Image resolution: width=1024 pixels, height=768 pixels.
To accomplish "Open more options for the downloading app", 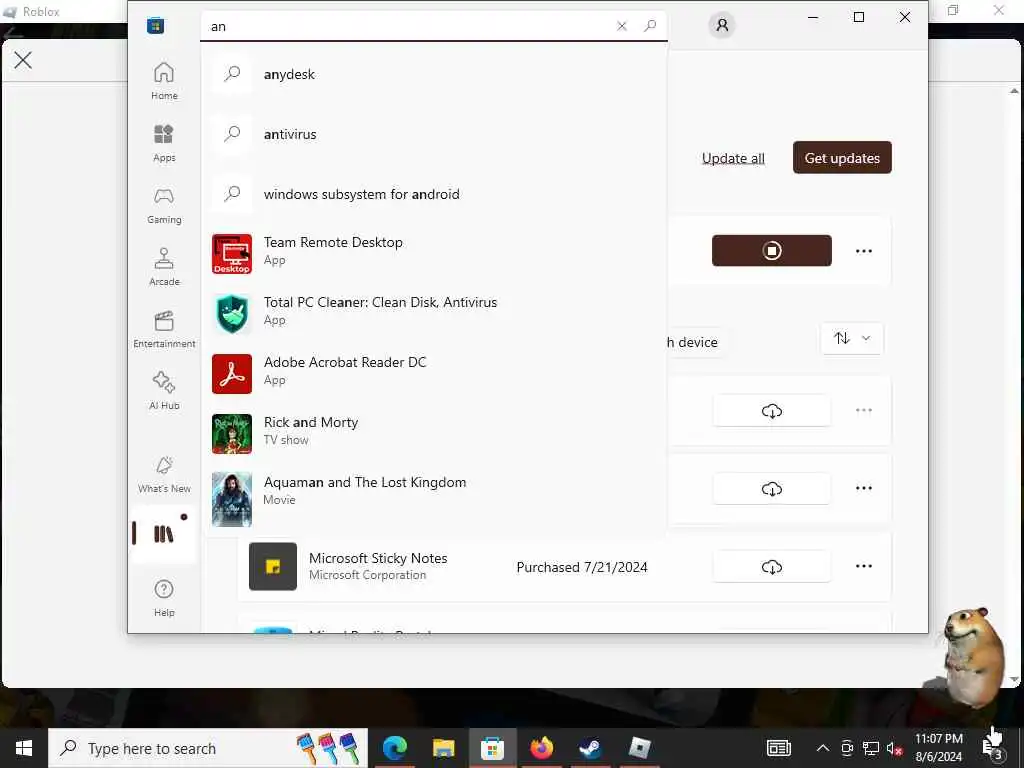I will [x=863, y=251].
